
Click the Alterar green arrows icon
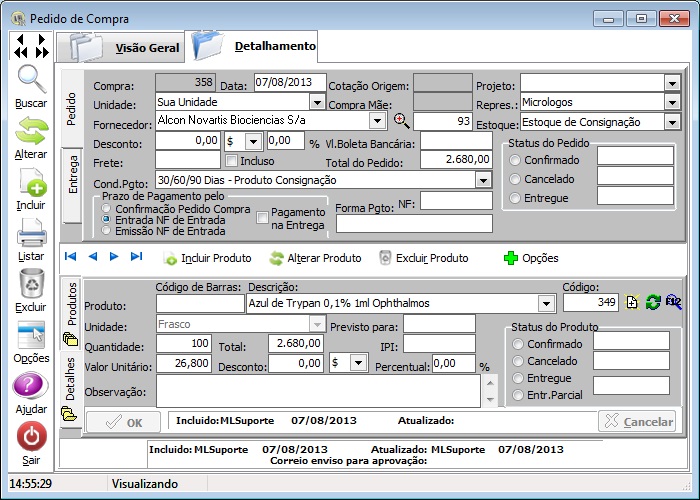pyautogui.click(x=31, y=131)
